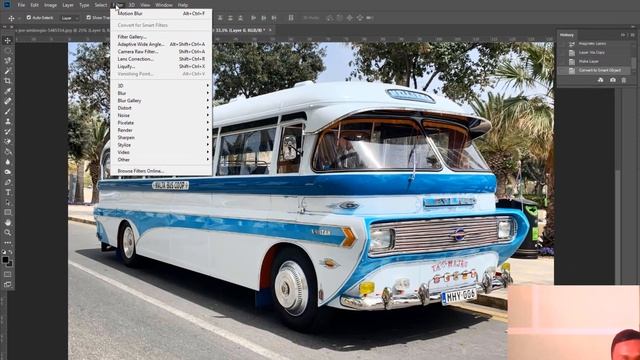
Task: Click the foreground color swatch
Action: pyautogui.click(x=5, y=260)
